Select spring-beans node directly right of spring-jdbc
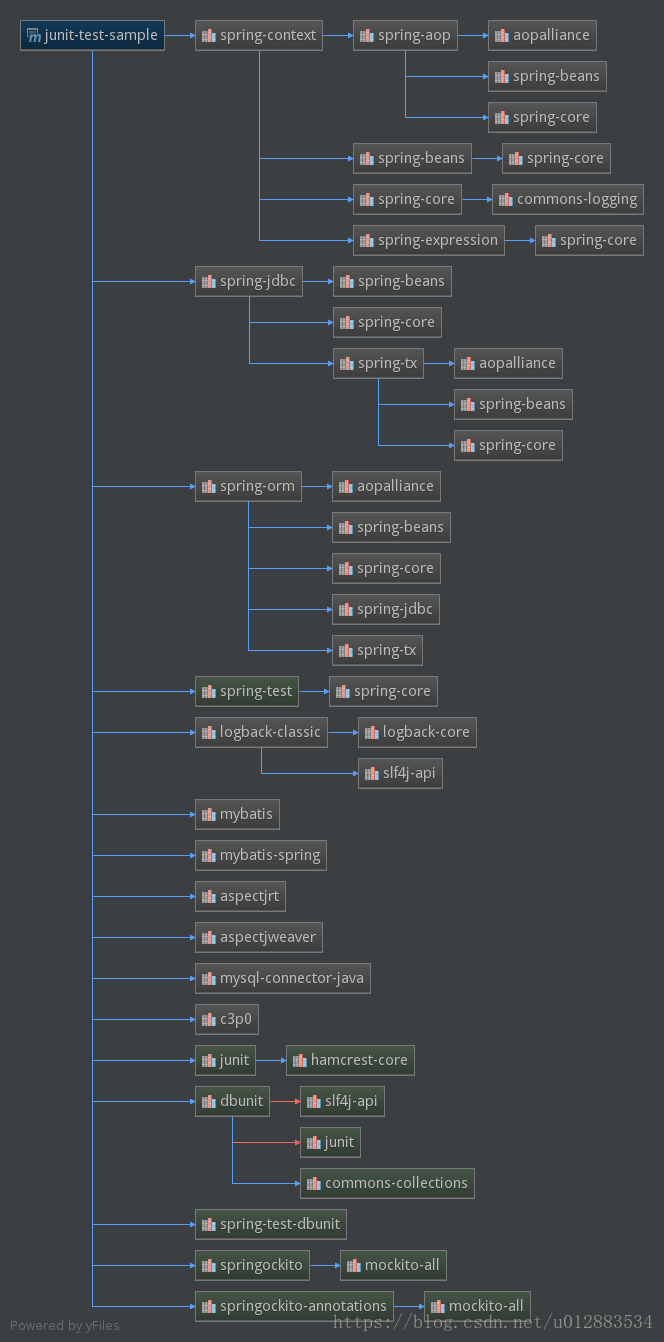 tap(392, 281)
